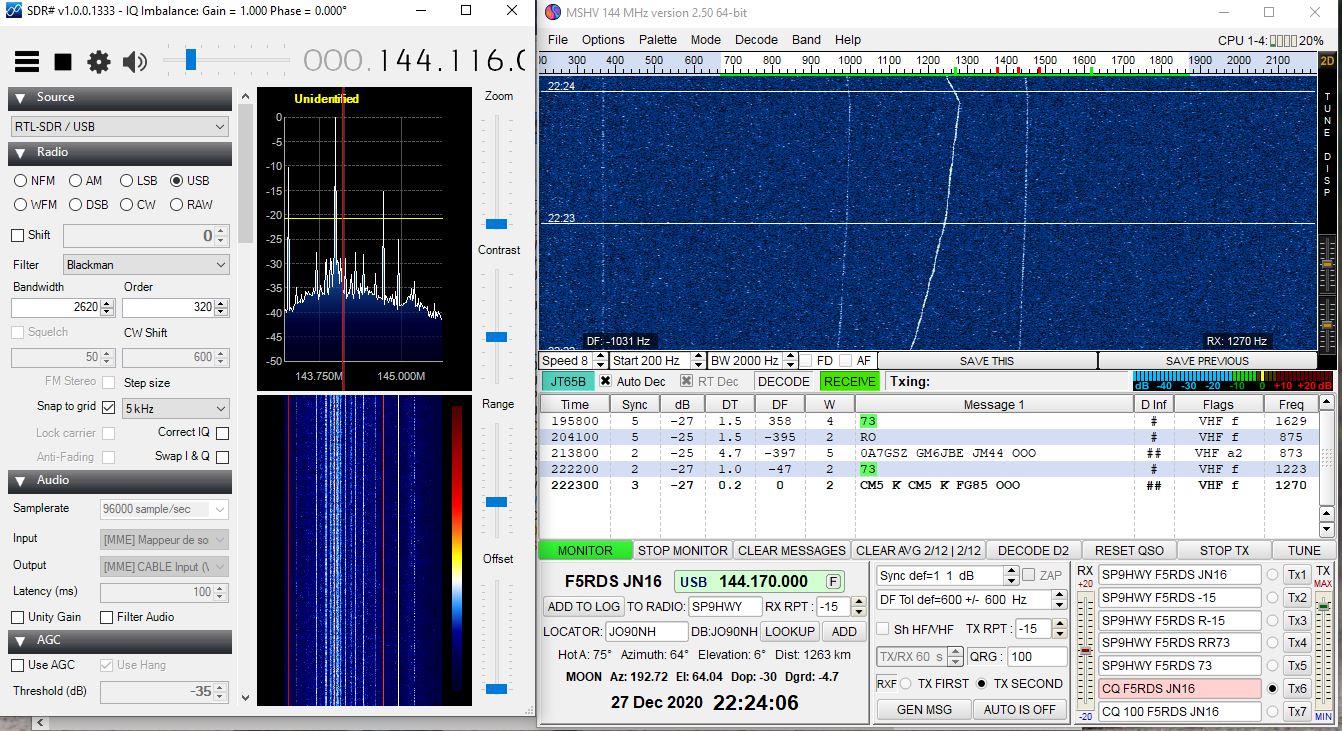Mute audio with the speaker icon
Image resolution: width=1342 pixels, height=731 pixels.
pyautogui.click(x=134, y=62)
